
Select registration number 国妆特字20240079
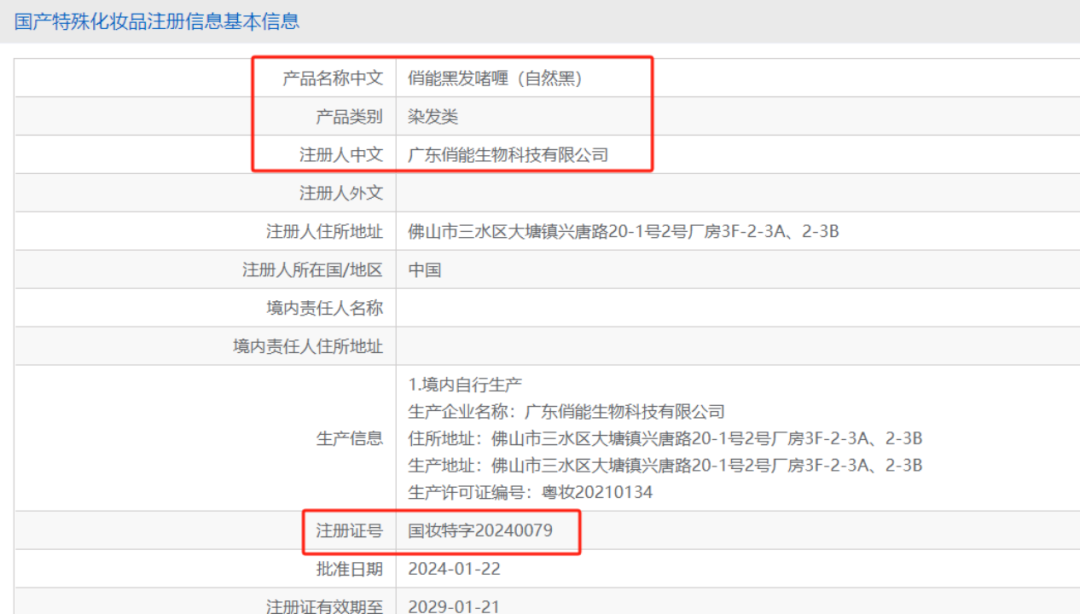pyautogui.click(x=480, y=531)
